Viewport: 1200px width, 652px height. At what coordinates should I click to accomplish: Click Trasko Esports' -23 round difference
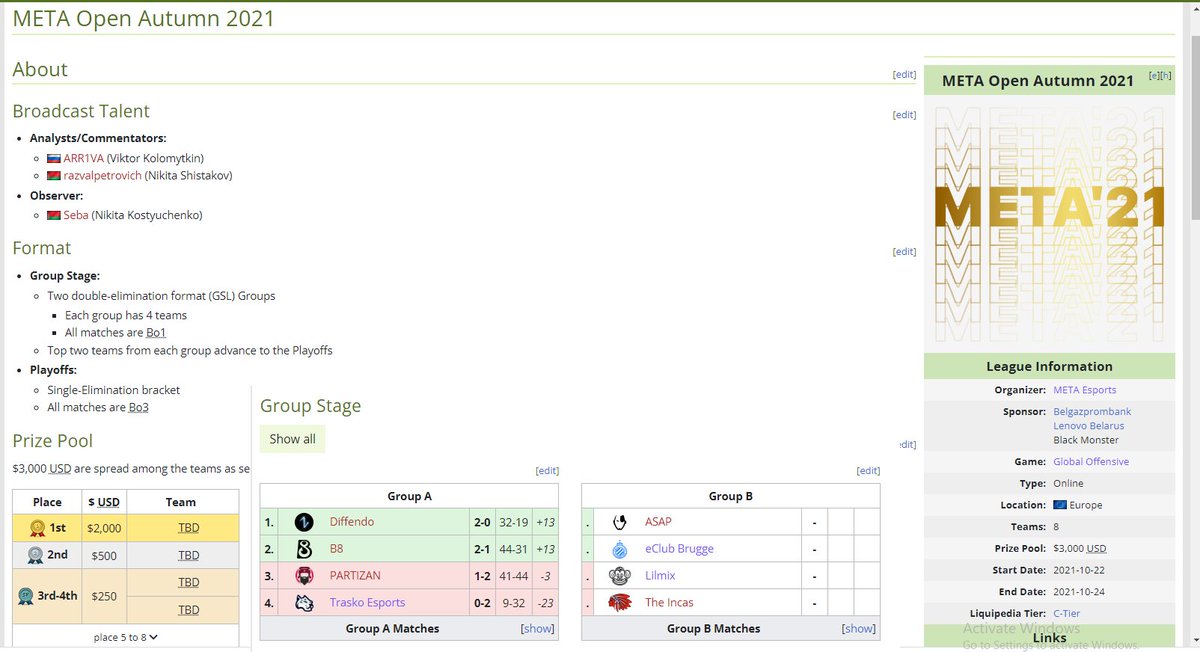point(545,603)
